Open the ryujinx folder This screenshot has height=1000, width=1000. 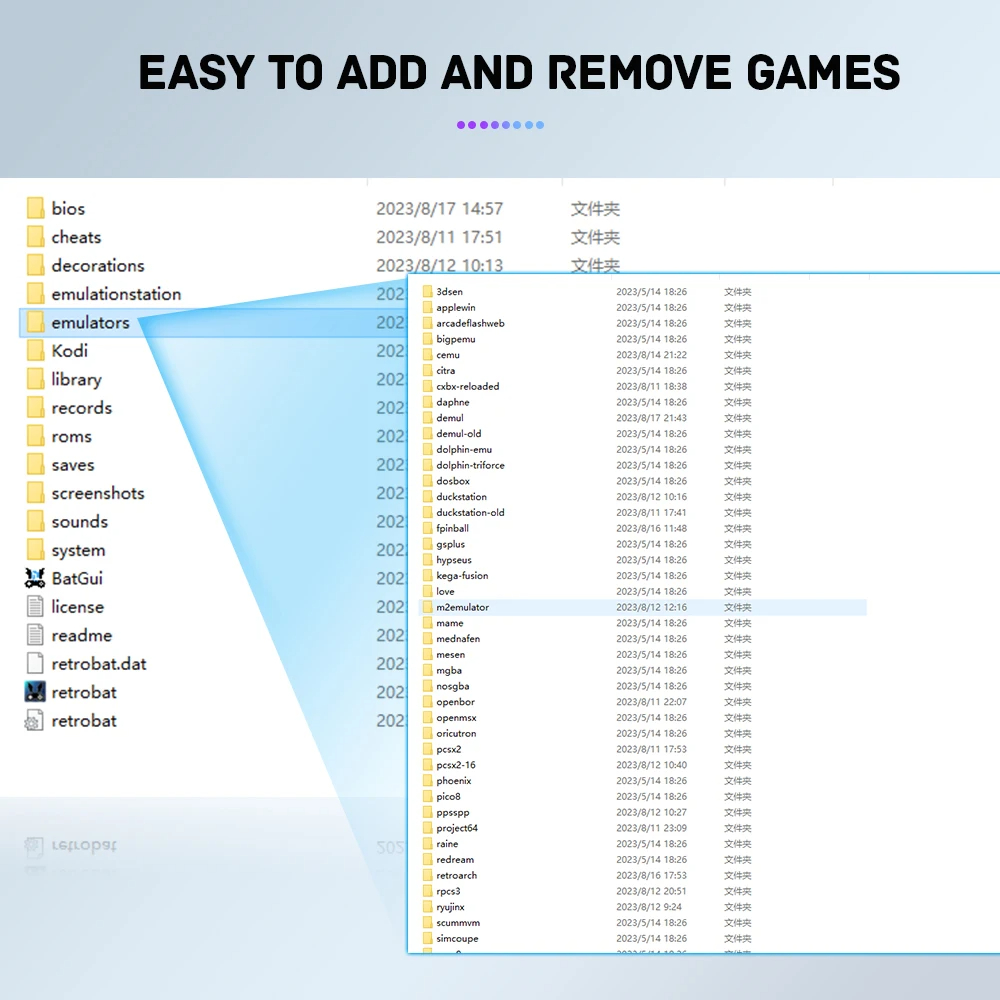[451, 907]
